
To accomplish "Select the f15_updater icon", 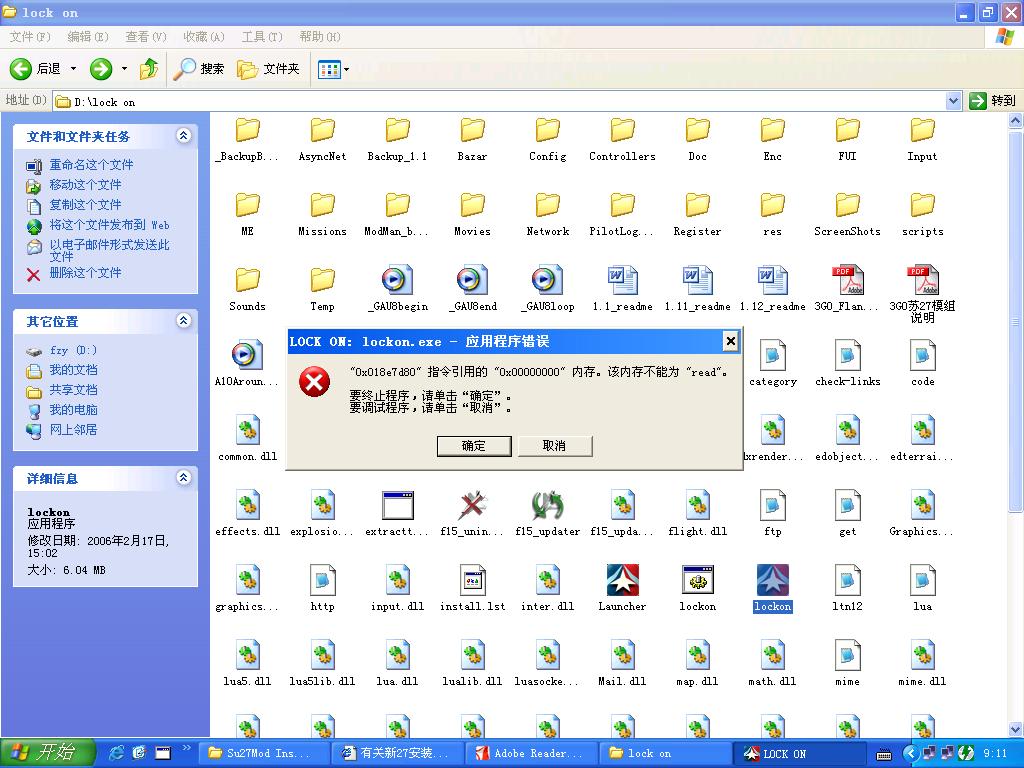I will [x=547, y=505].
